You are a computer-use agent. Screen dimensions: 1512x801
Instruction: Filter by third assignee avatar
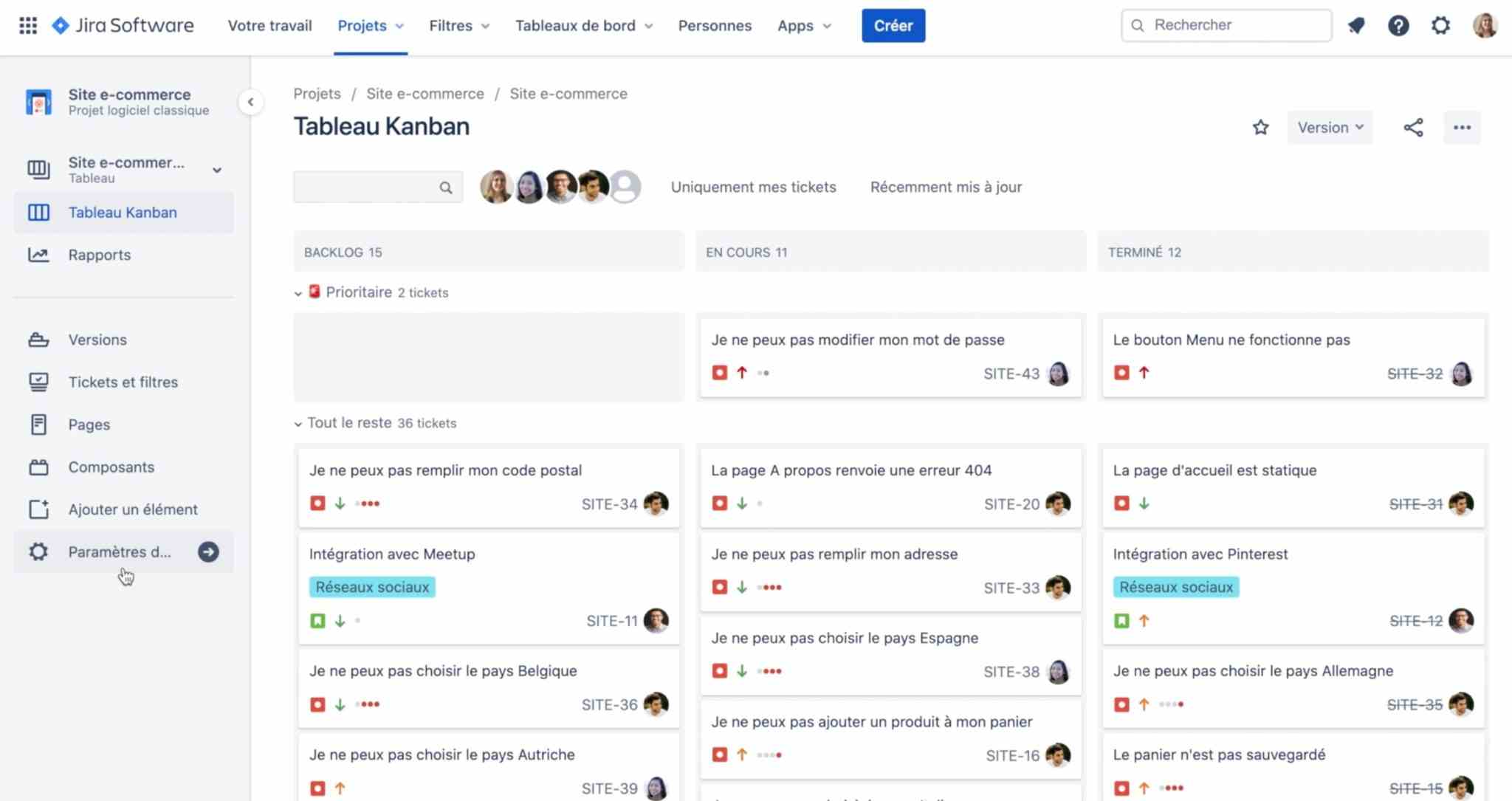click(561, 187)
